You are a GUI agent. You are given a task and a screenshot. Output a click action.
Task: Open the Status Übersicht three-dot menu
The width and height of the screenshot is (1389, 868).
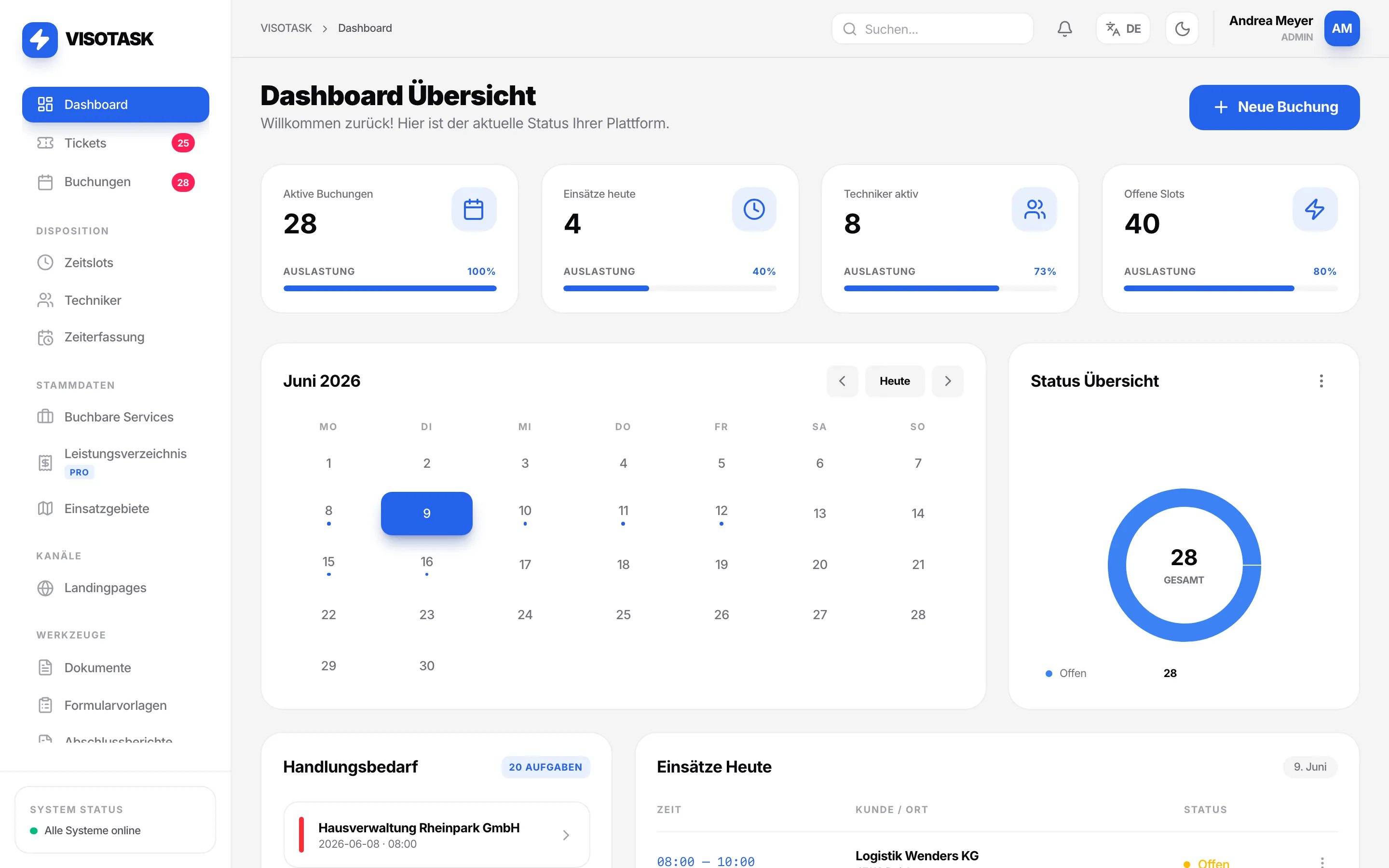coord(1321,381)
